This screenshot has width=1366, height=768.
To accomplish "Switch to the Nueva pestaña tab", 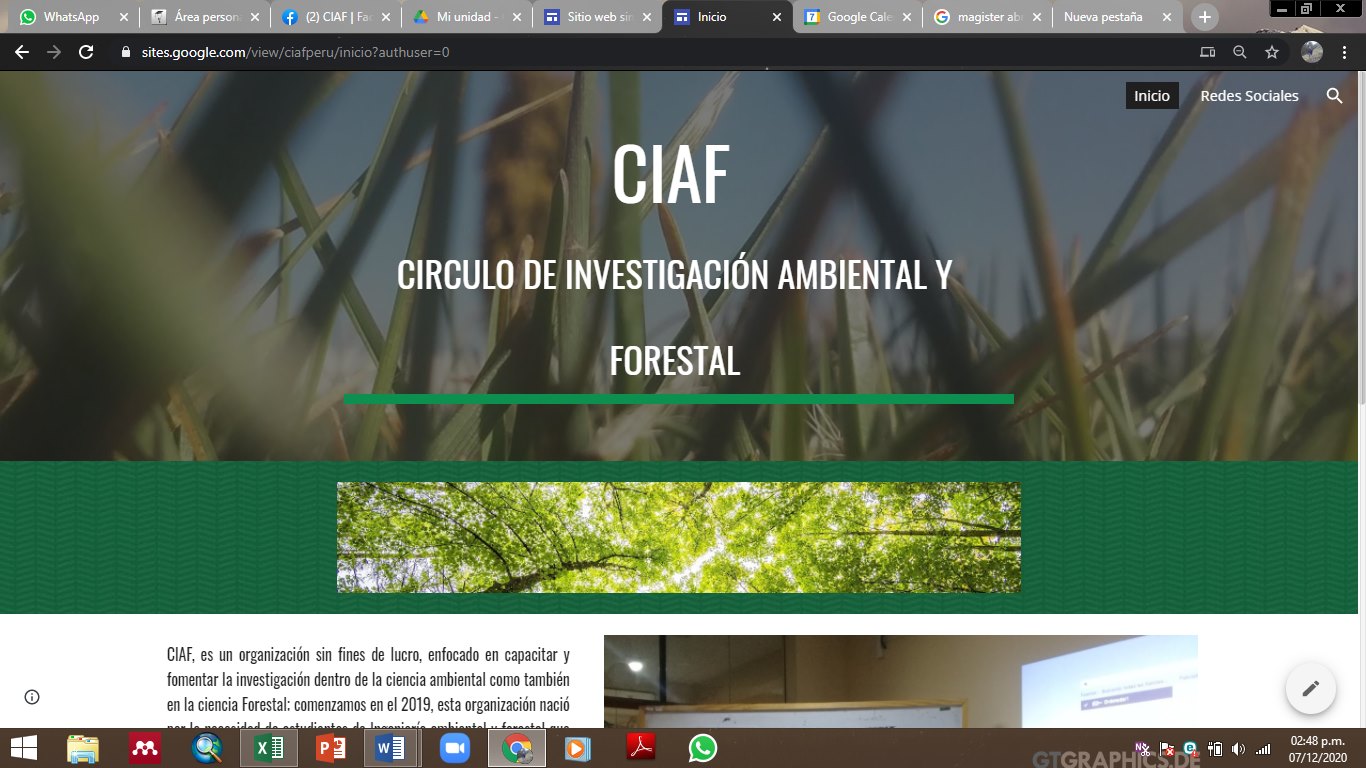I will [1118, 17].
